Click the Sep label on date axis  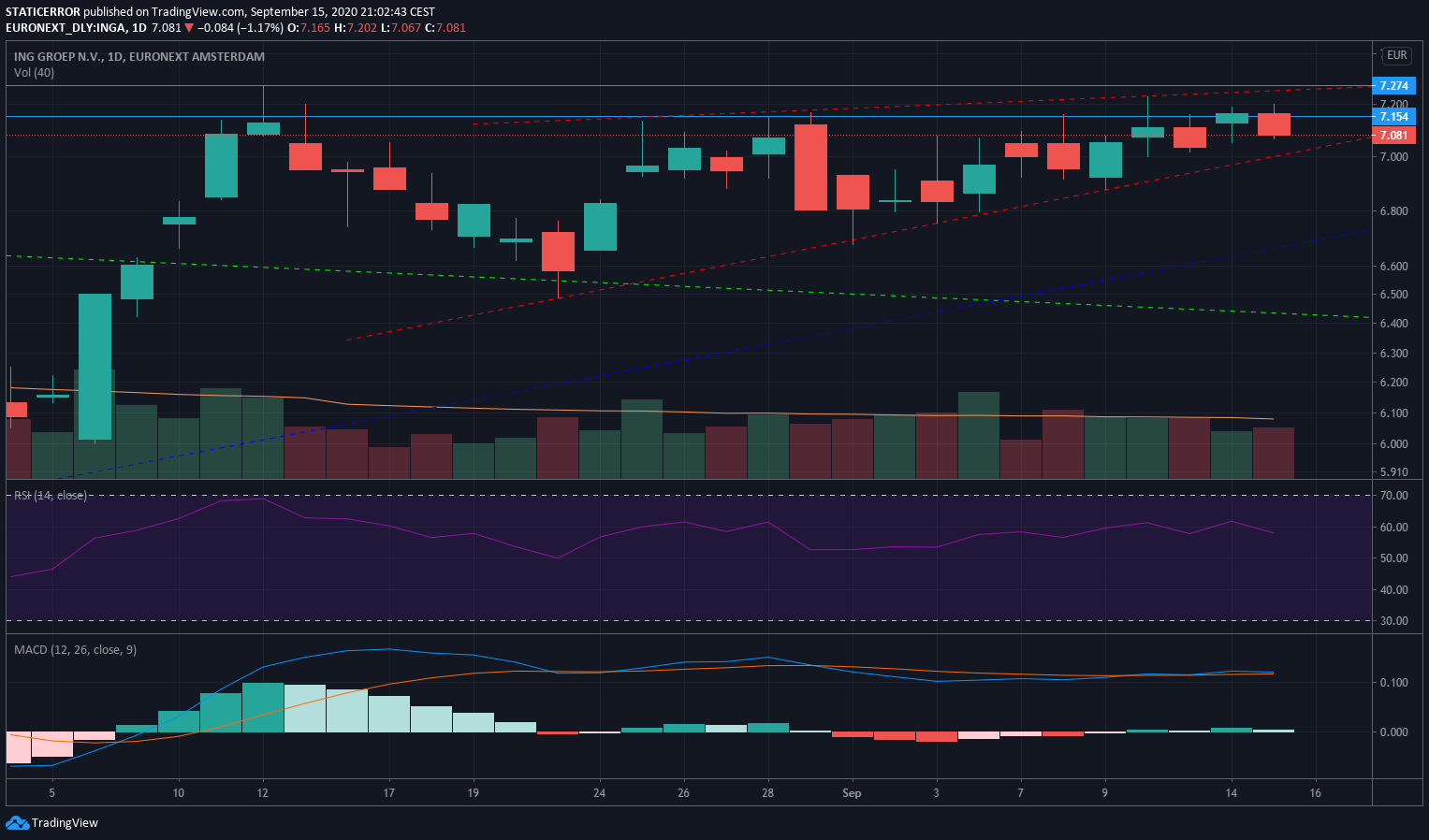point(852,793)
